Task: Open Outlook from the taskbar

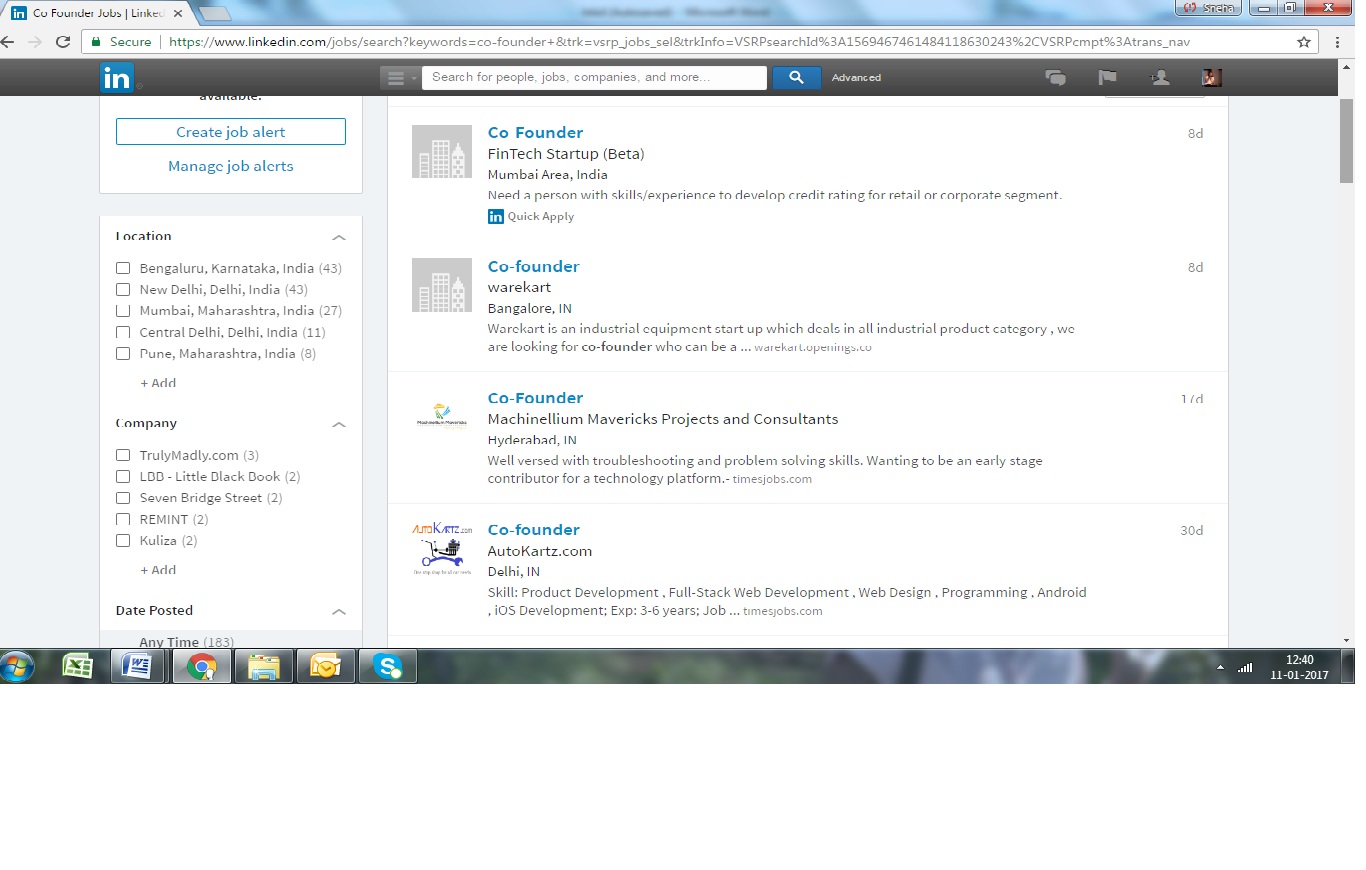Action: (326, 666)
